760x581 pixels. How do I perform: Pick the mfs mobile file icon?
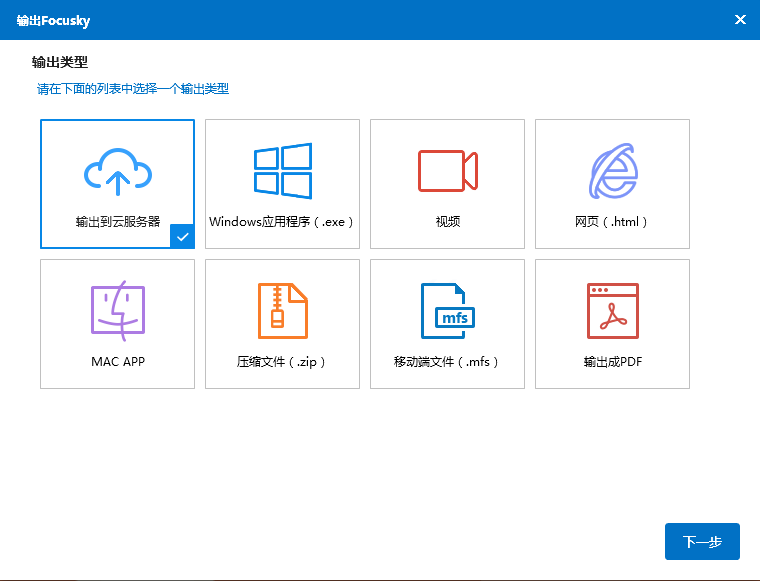448,311
